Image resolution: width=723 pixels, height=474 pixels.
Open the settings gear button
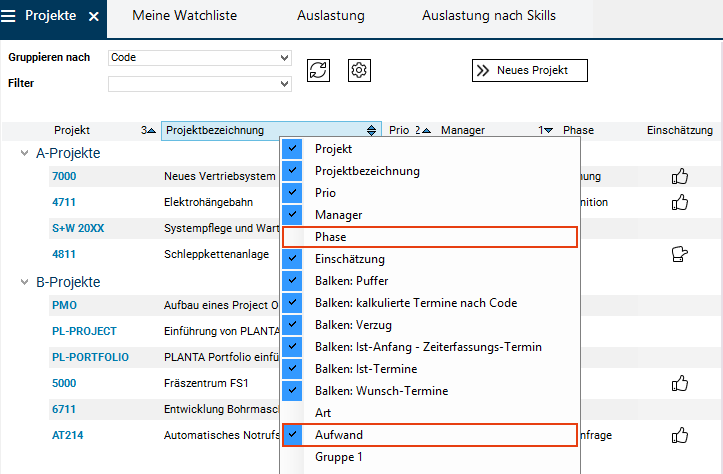359,71
